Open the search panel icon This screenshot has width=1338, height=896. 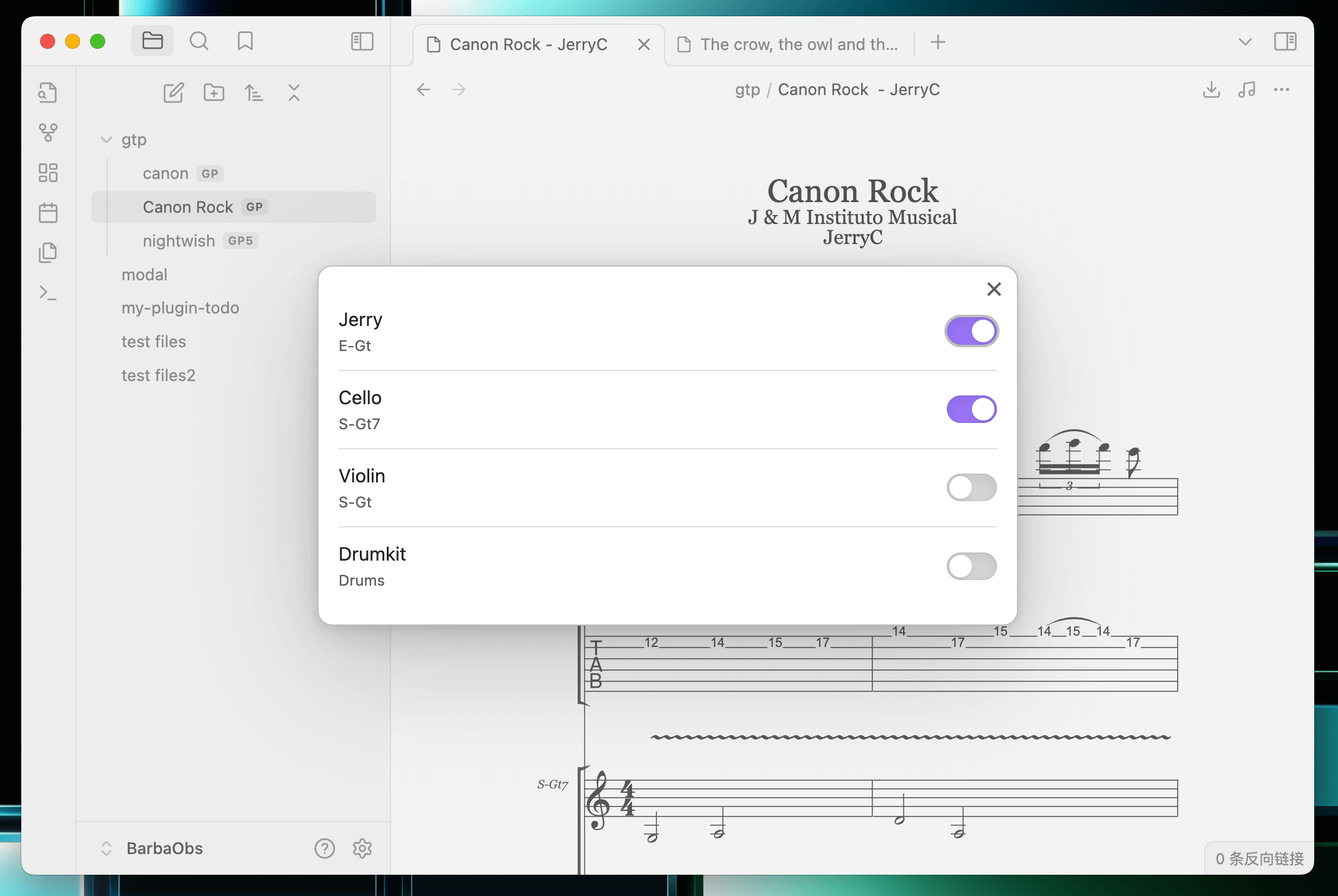tap(199, 41)
